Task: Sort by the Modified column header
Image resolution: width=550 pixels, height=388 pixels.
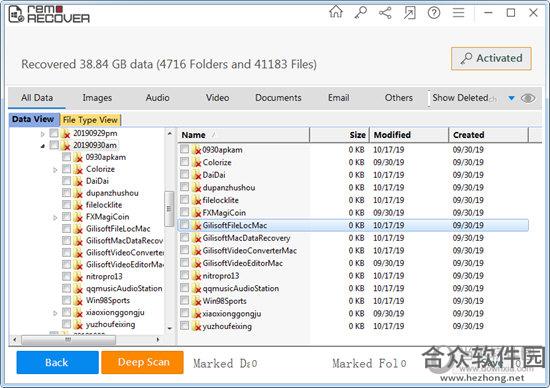Action: [409, 135]
